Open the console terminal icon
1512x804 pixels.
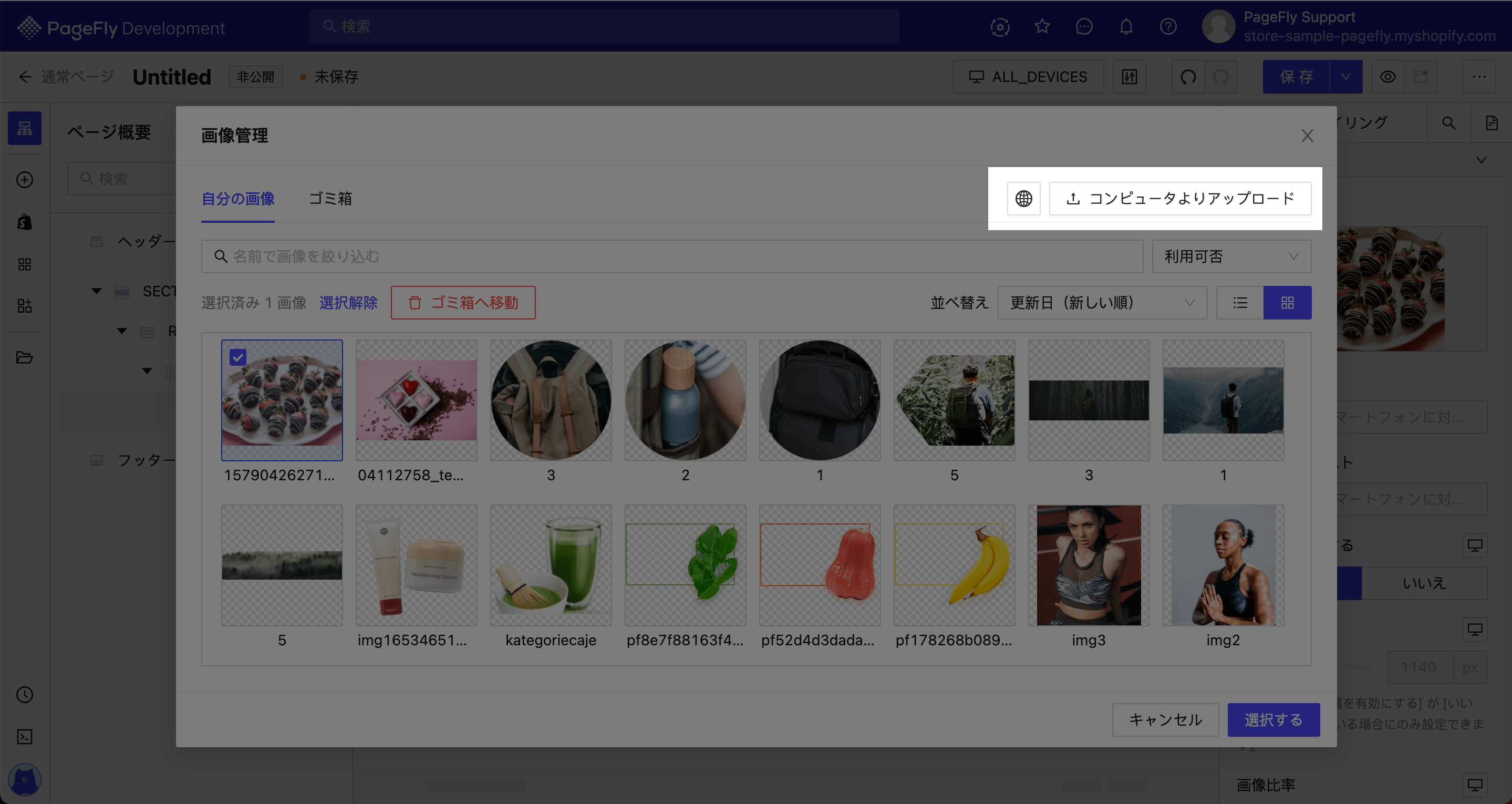click(25, 737)
